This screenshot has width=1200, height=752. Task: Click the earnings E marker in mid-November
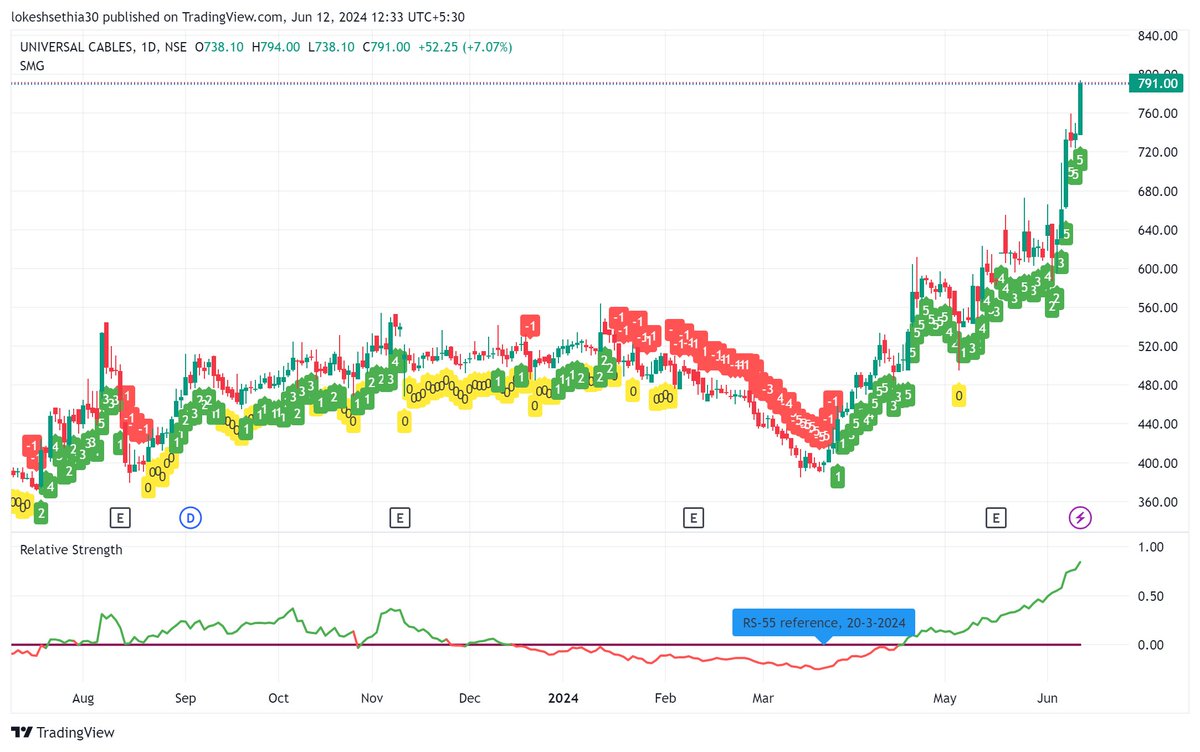[x=399, y=517]
